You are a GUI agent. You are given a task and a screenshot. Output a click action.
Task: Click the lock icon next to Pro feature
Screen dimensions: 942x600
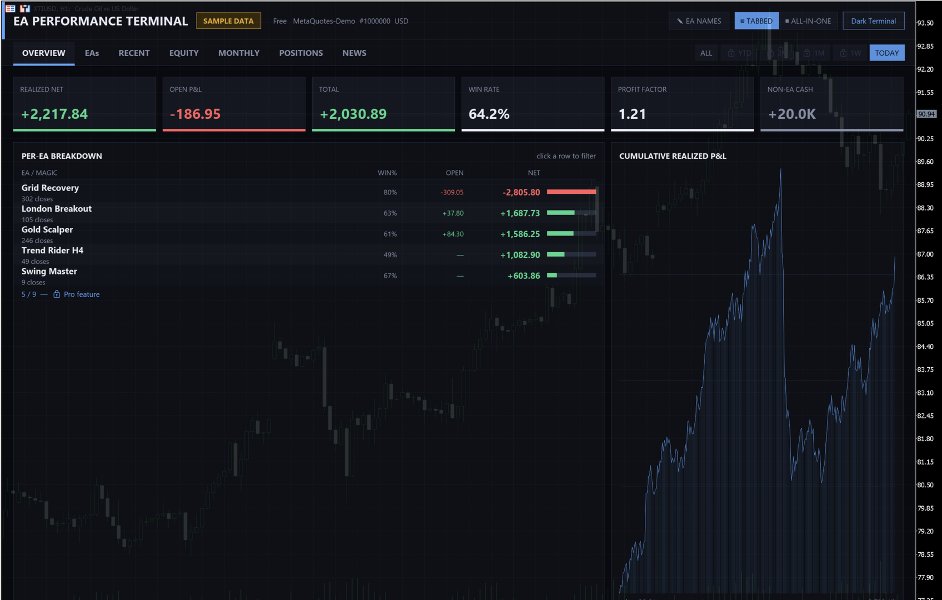click(x=56, y=294)
